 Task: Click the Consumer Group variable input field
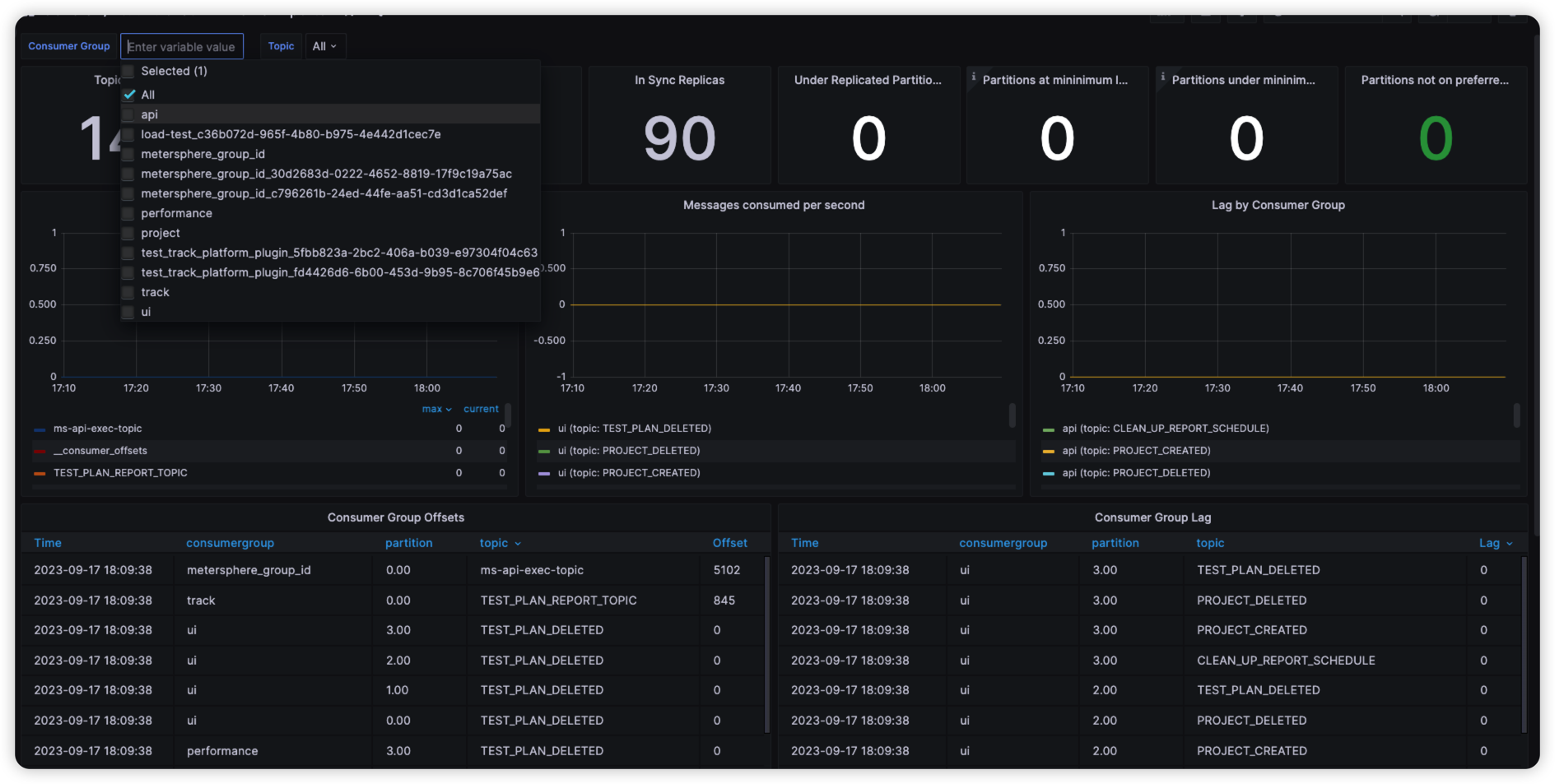(182, 47)
